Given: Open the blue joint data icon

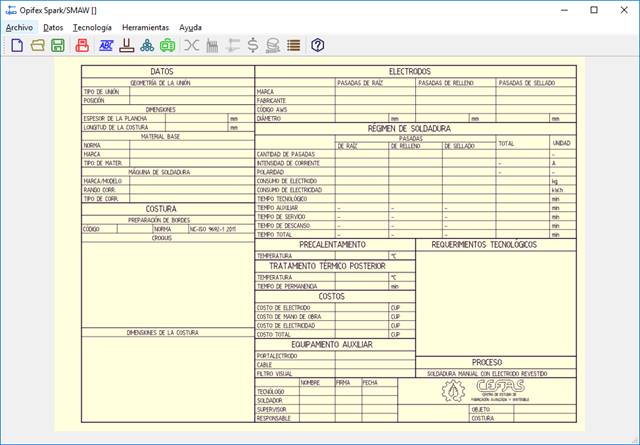Looking at the screenshot, I should click(105, 46).
